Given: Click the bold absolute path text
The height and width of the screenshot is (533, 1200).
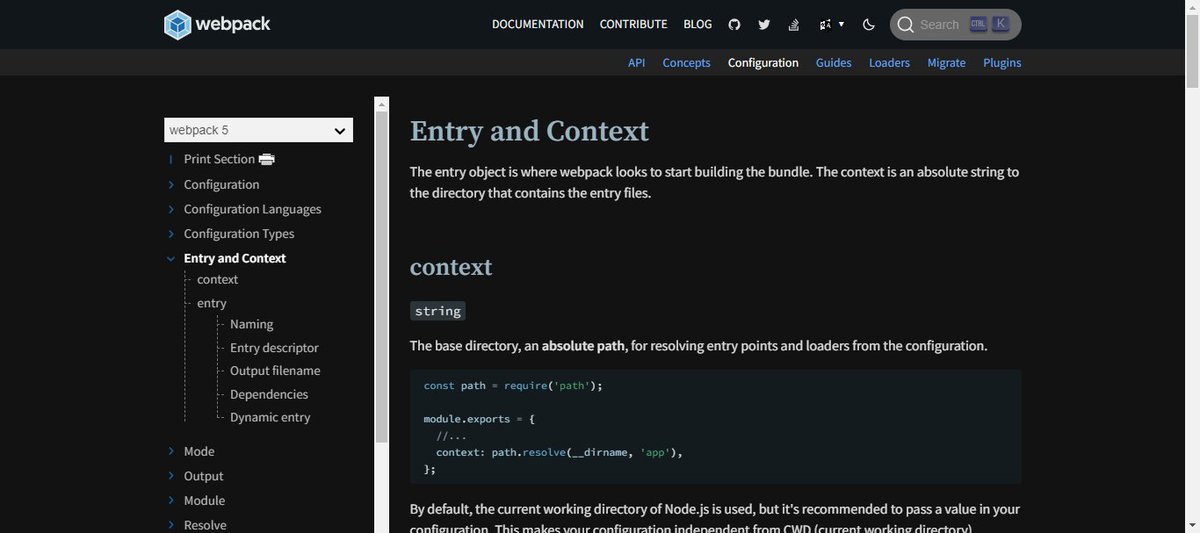Looking at the screenshot, I should 583,346.
